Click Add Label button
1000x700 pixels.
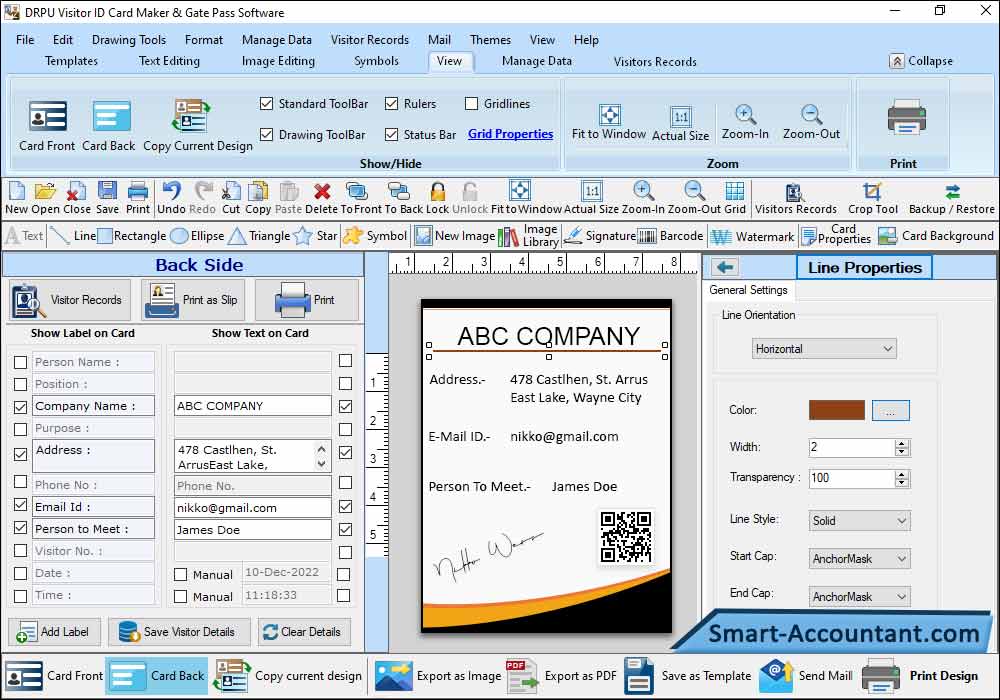click(x=54, y=632)
